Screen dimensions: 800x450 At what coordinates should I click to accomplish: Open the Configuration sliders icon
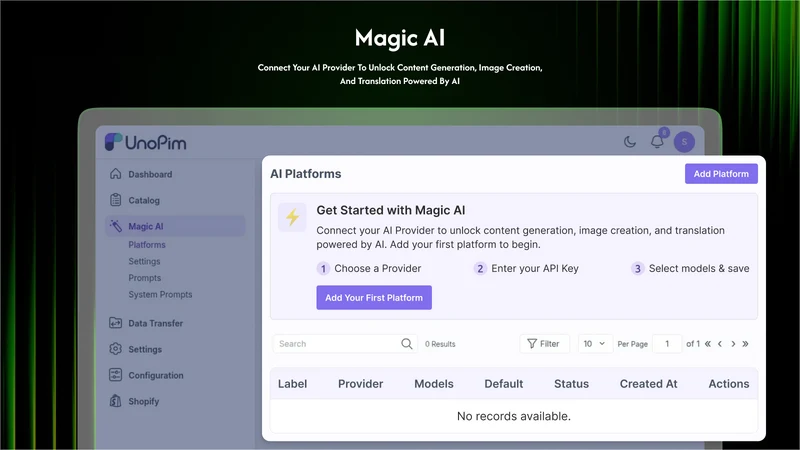[x=116, y=375]
